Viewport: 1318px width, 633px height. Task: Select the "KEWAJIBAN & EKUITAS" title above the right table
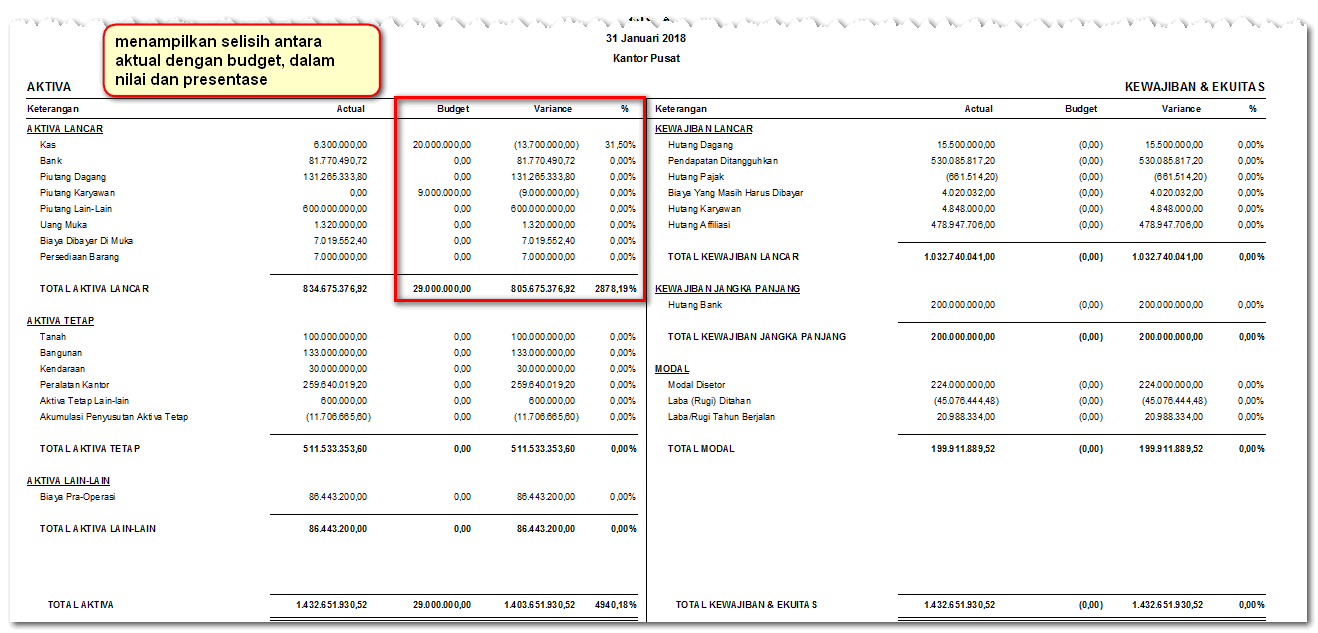[x=1195, y=87]
